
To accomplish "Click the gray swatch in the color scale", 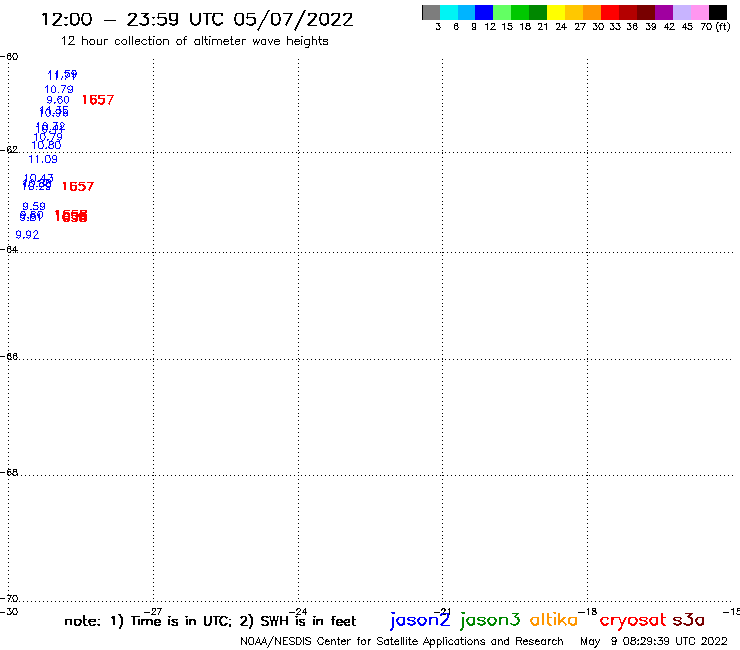I will coord(431,12).
